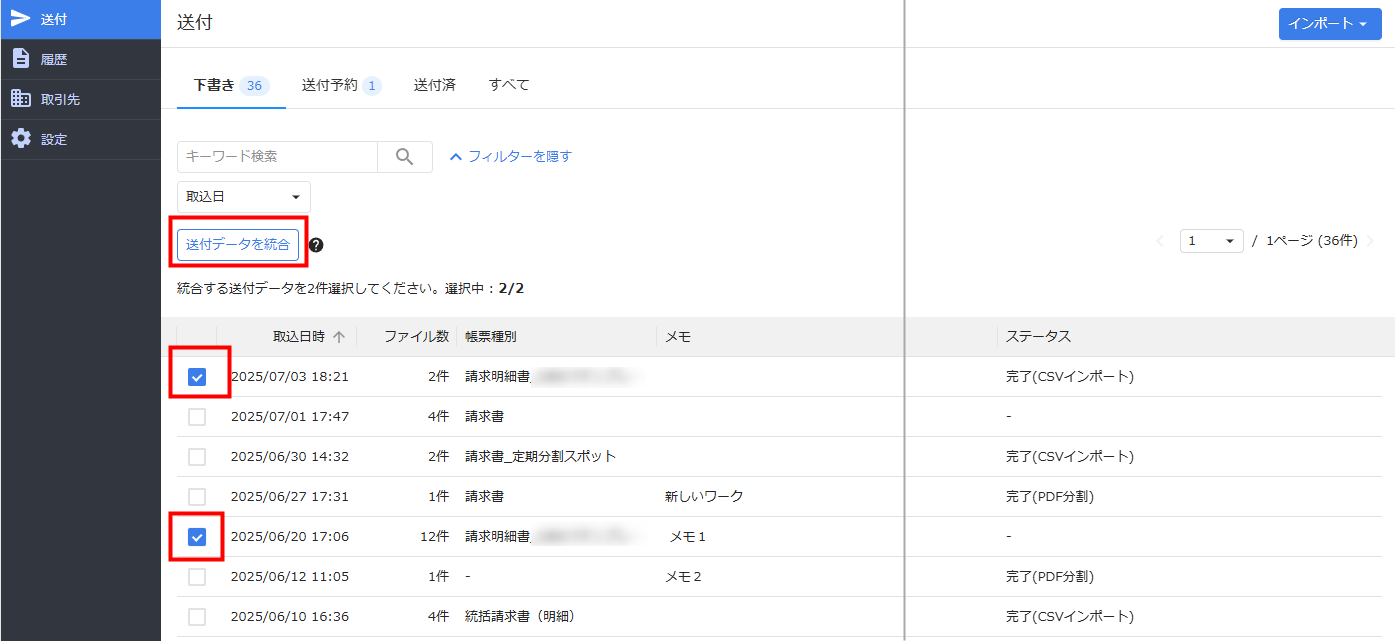
Task: Open the page number dropdown
Action: tap(1212, 241)
